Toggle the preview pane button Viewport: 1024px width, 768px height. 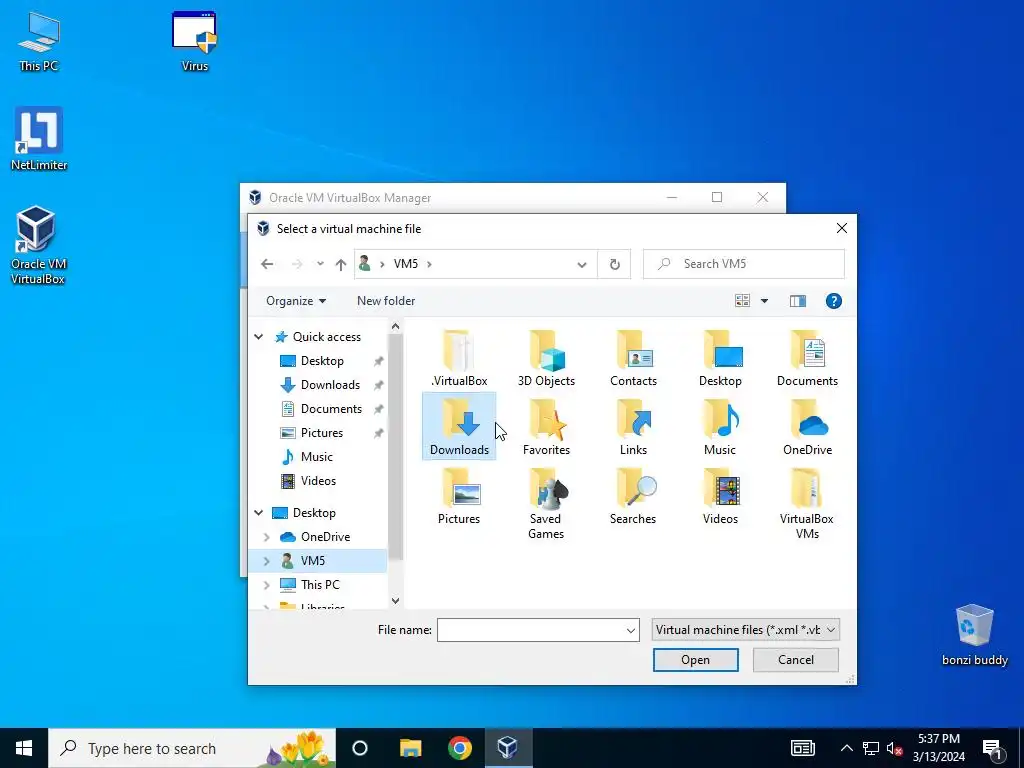tap(797, 301)
